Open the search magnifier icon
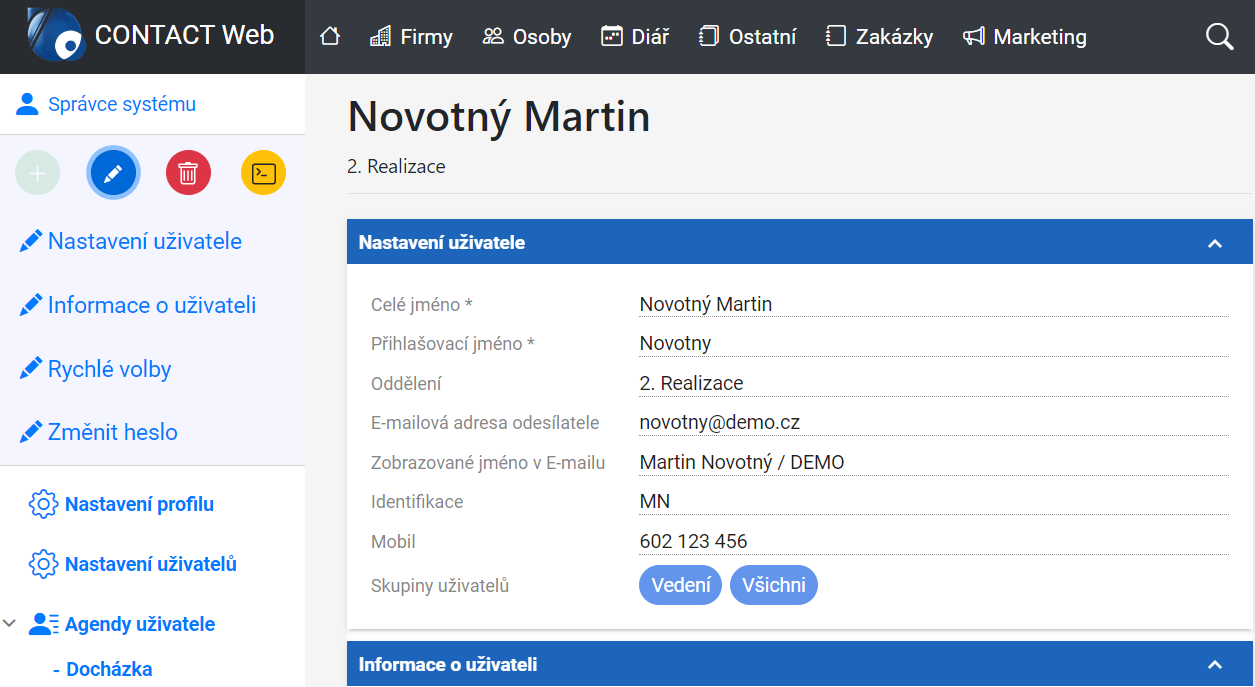This screenshot has height=687, width=1255. 1220,37
